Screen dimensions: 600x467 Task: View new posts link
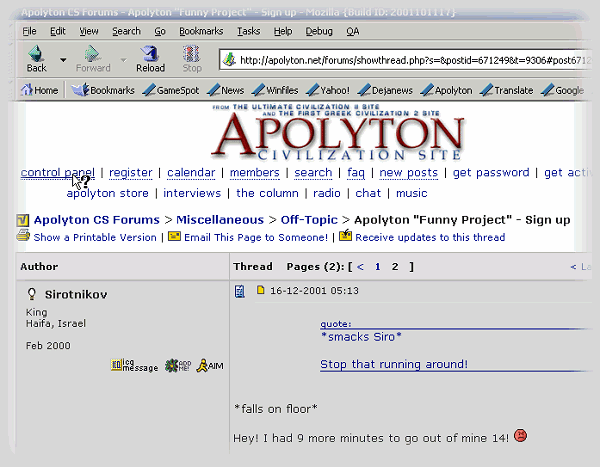click(x=408, y=173)
